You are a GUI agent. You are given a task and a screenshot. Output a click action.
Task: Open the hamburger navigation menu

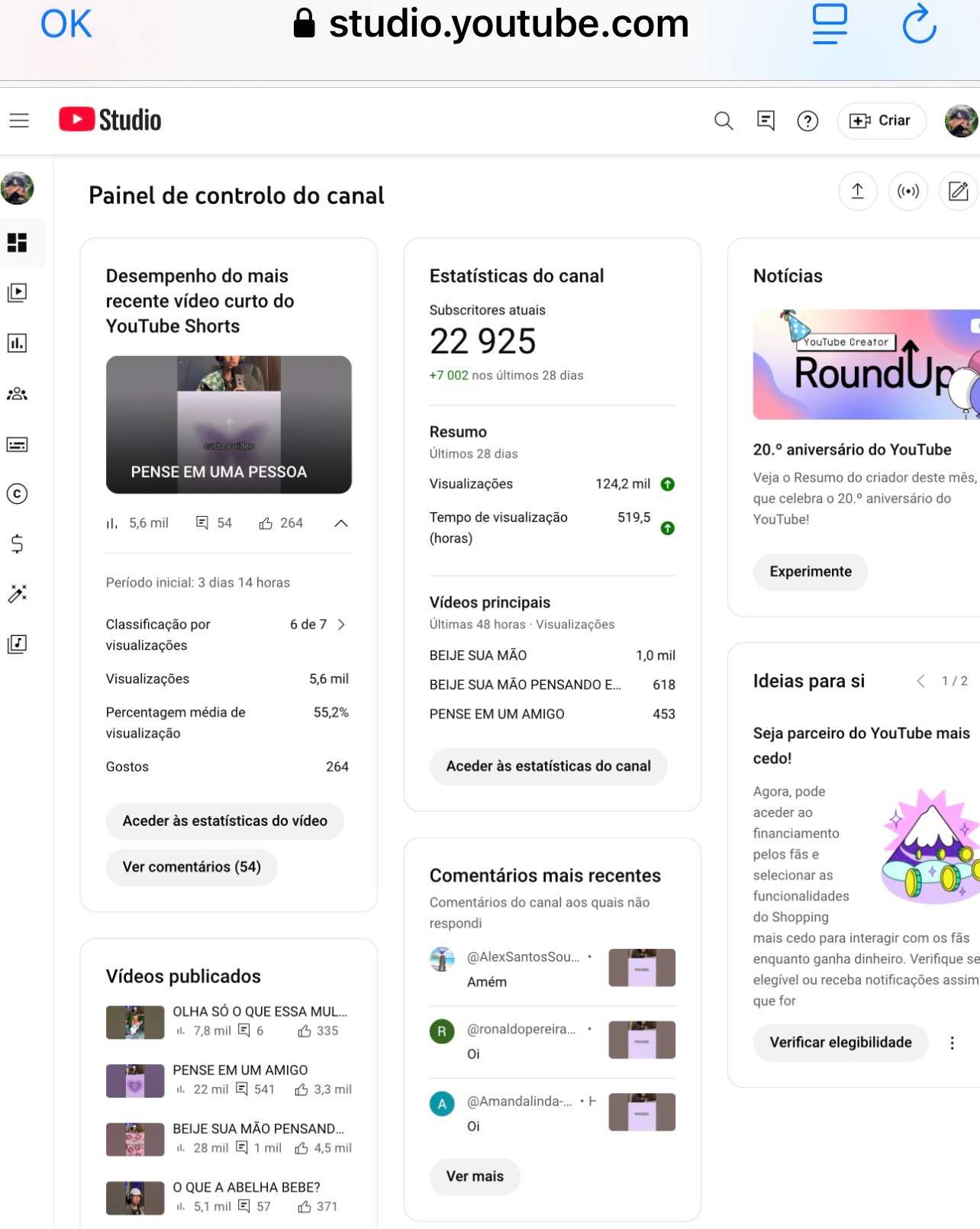point(19,121)
